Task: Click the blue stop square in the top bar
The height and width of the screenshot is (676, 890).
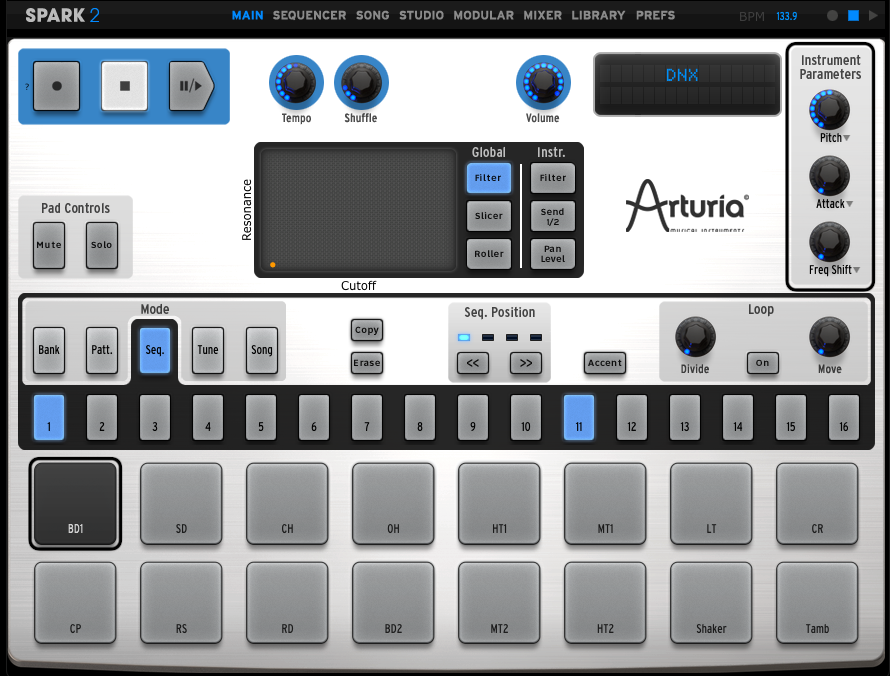Action: point(853,16)
